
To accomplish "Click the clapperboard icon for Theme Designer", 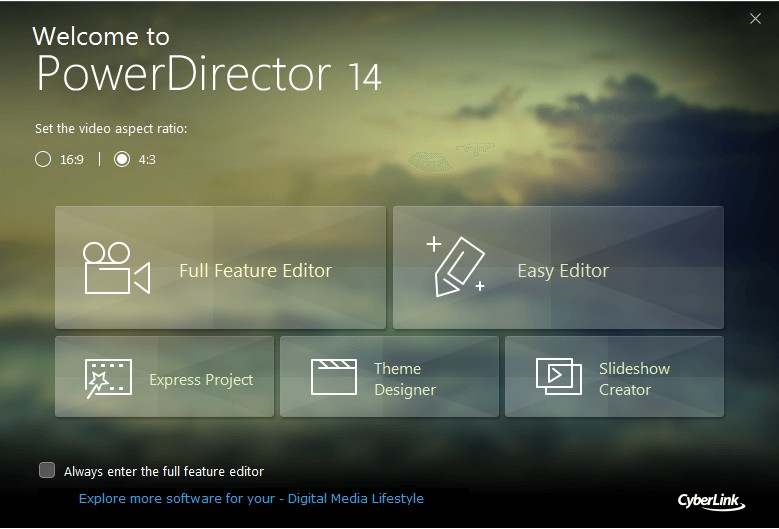I will [334, 378].
